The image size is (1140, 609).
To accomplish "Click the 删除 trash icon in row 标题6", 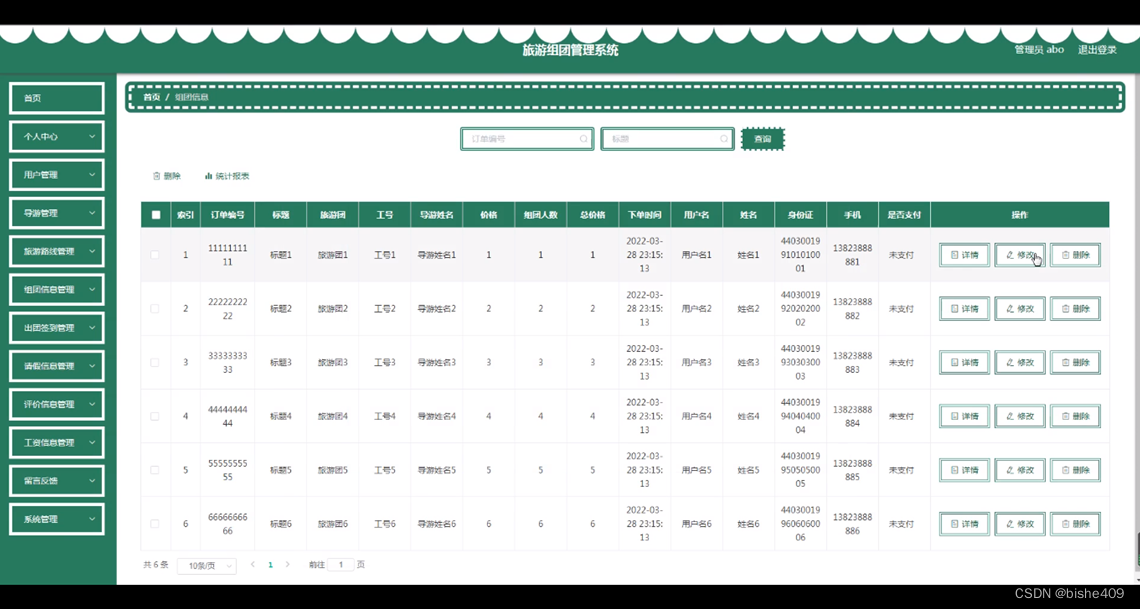I will [x=1065, y=524].
